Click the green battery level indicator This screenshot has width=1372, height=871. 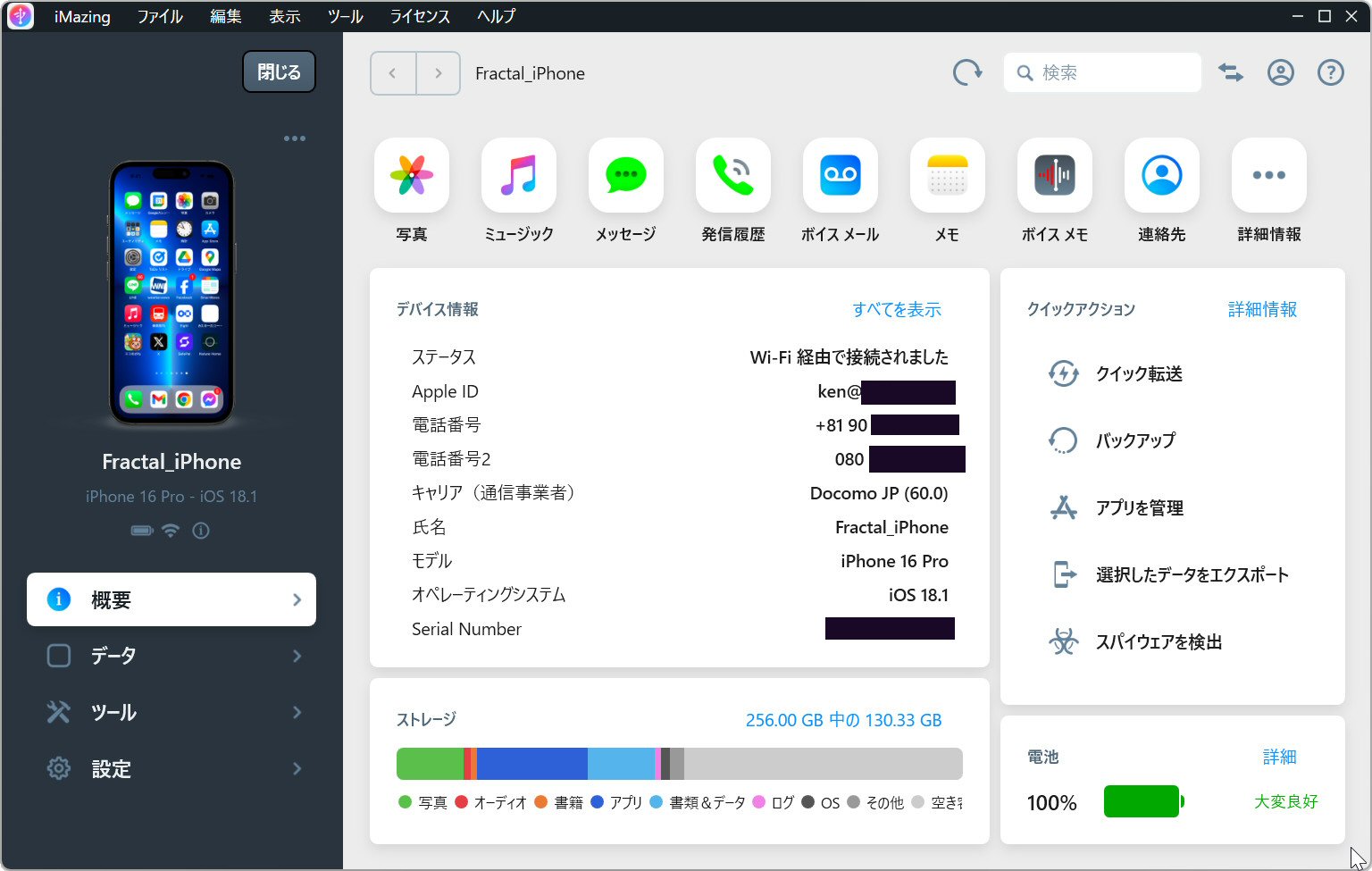pos(1143,801)
